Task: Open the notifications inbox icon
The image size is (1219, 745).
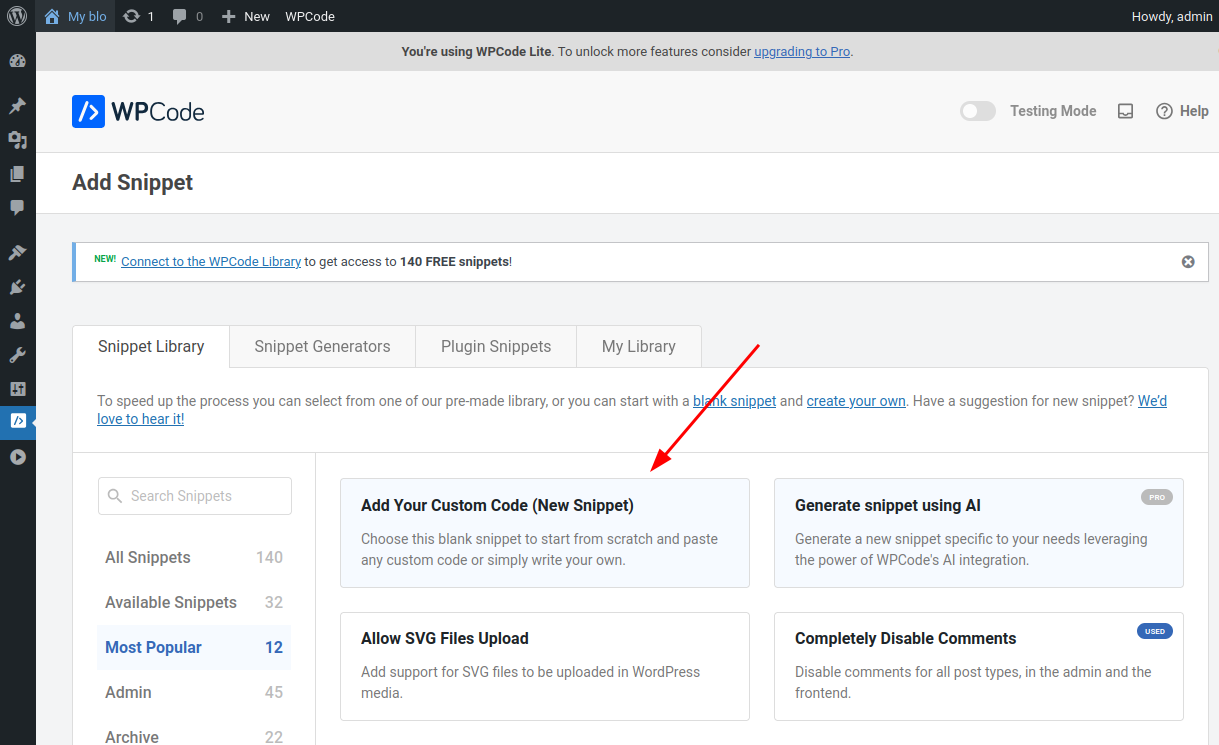Action: (1125, 111)
